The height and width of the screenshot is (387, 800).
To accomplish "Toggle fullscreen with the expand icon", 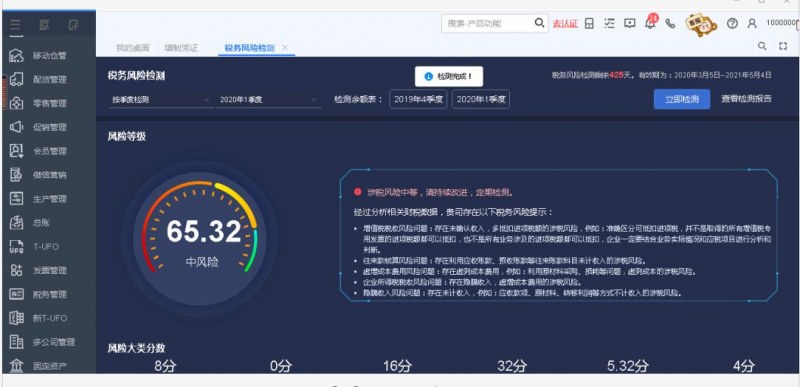I will click(x=783, y=46).
